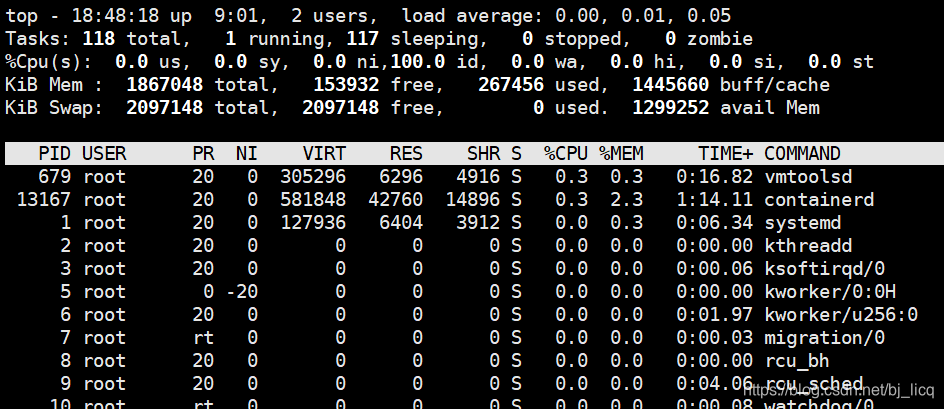Click the PR column header
The height and width of the screenshot is (409, 944).
tap(203, 154)
